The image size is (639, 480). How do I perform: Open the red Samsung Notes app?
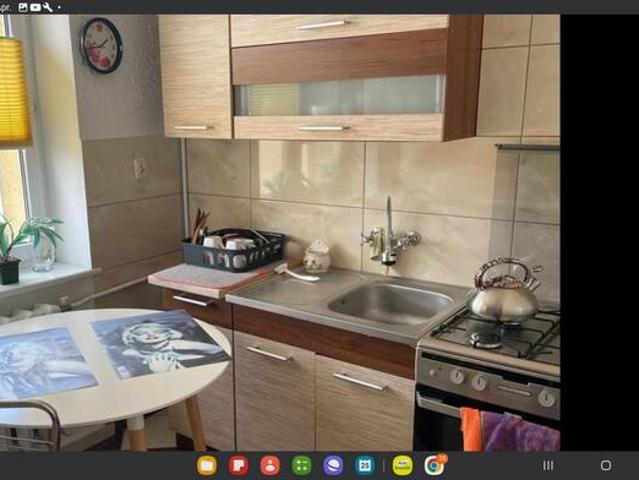239,465
